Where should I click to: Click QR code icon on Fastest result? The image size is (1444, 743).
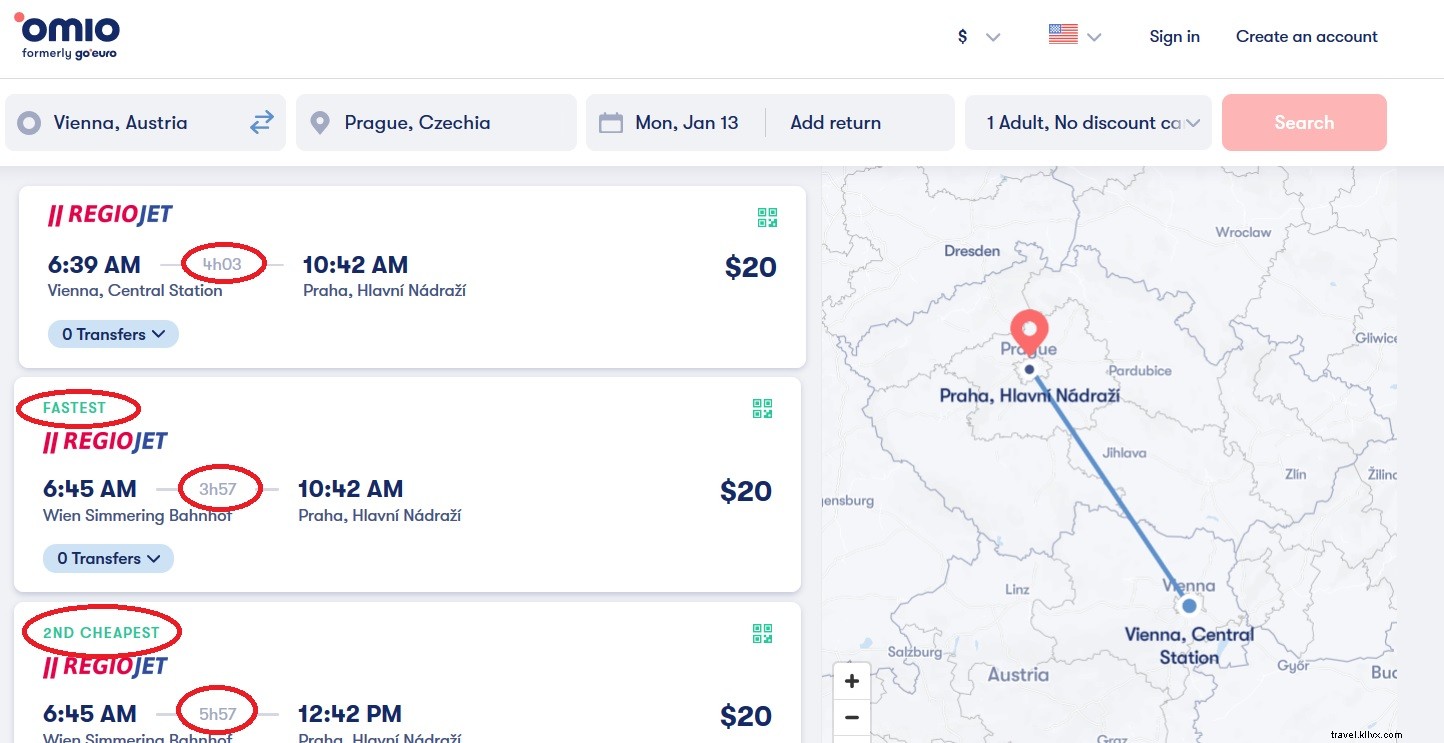(762, 408)
